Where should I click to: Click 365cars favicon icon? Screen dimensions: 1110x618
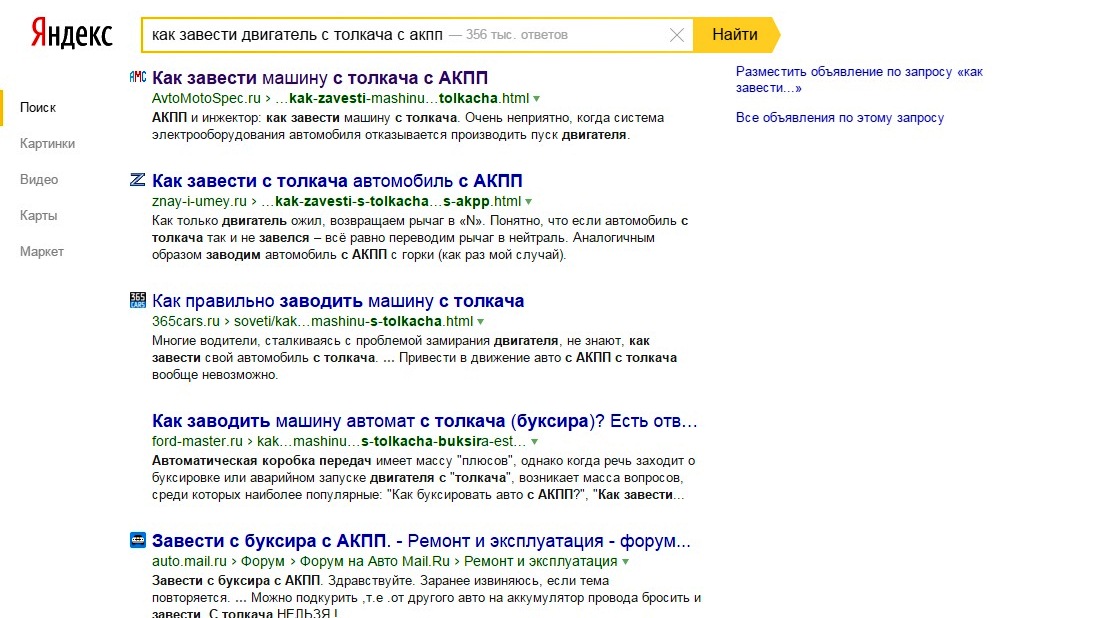point(138,300)
